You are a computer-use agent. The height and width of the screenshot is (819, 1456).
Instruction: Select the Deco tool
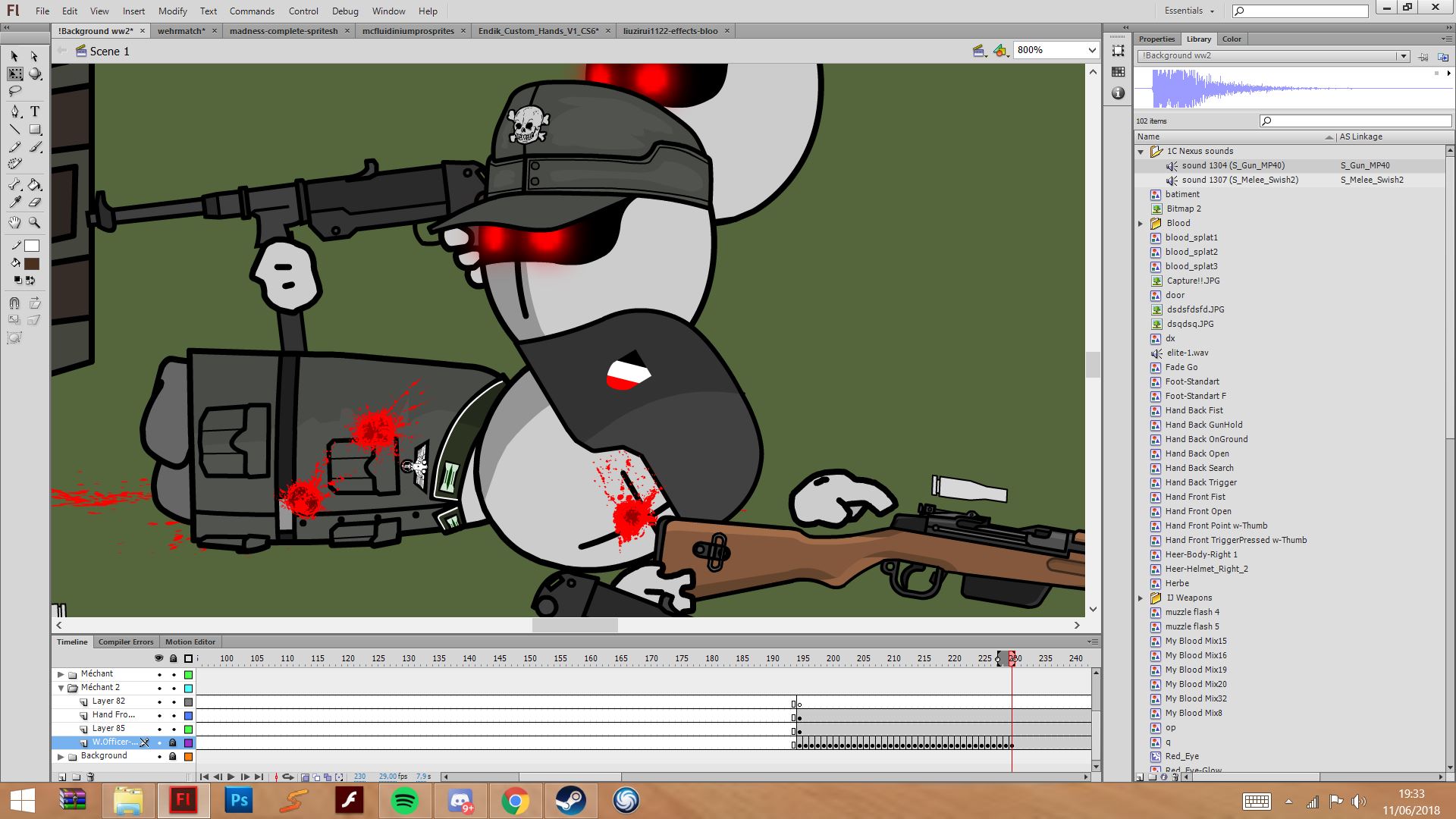tap(14, 164)
